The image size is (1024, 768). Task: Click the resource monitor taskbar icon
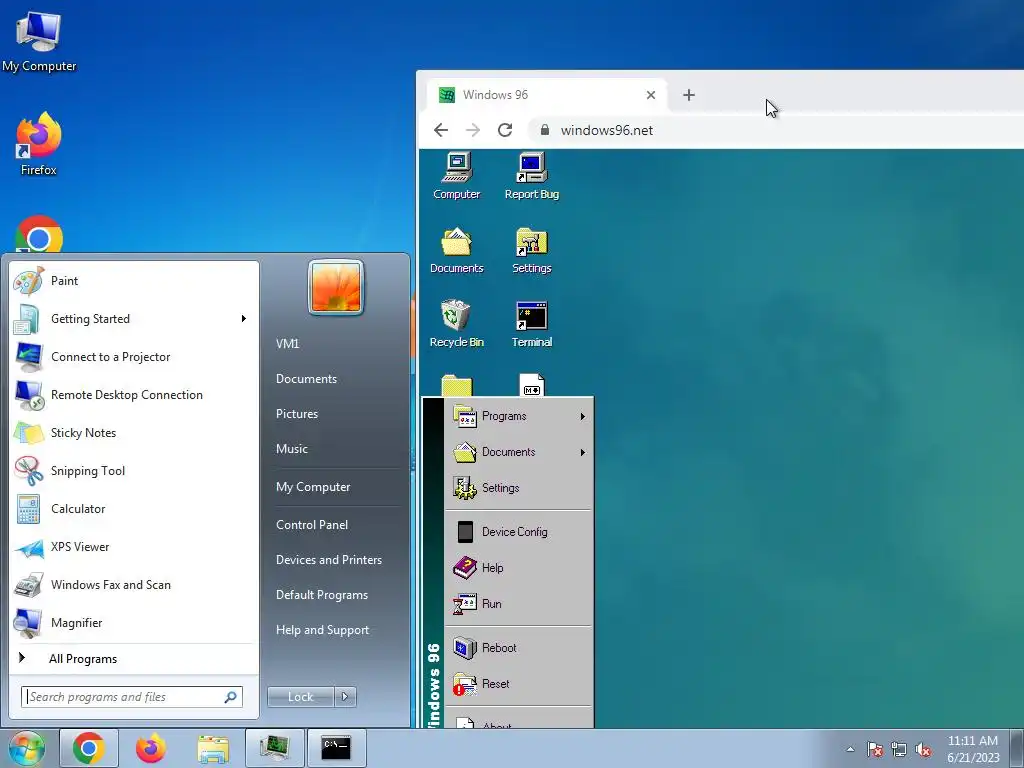click(275, 748)
